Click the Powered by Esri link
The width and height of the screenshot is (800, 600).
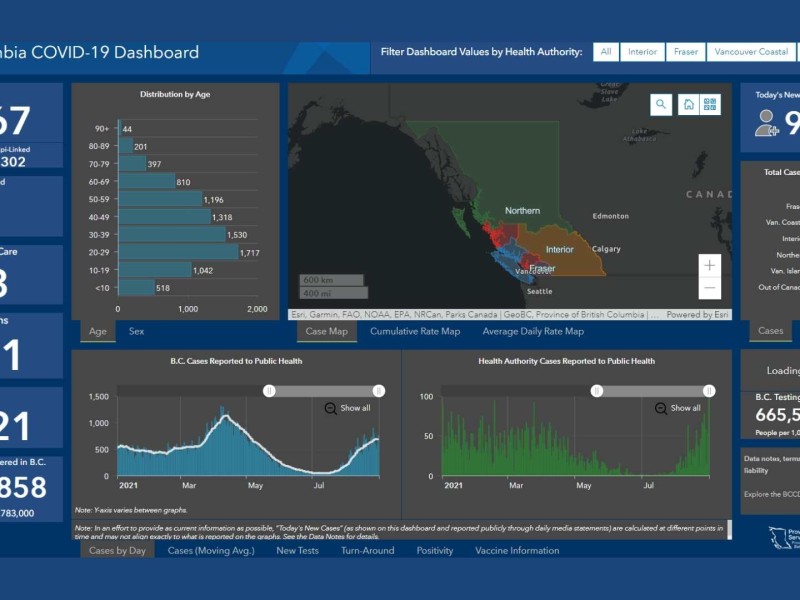click(x=696, y=314)
